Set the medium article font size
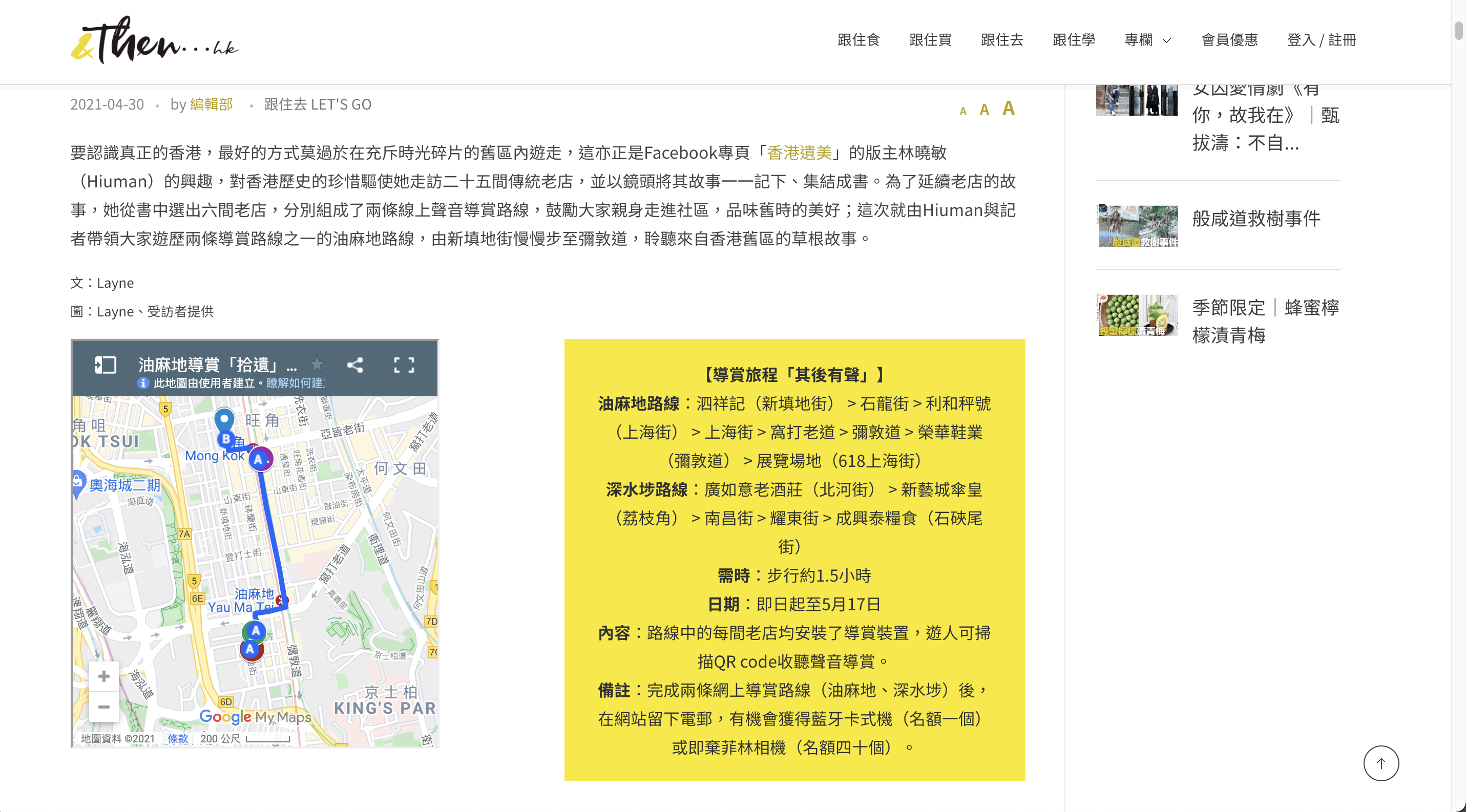 [x=985, y=110]
